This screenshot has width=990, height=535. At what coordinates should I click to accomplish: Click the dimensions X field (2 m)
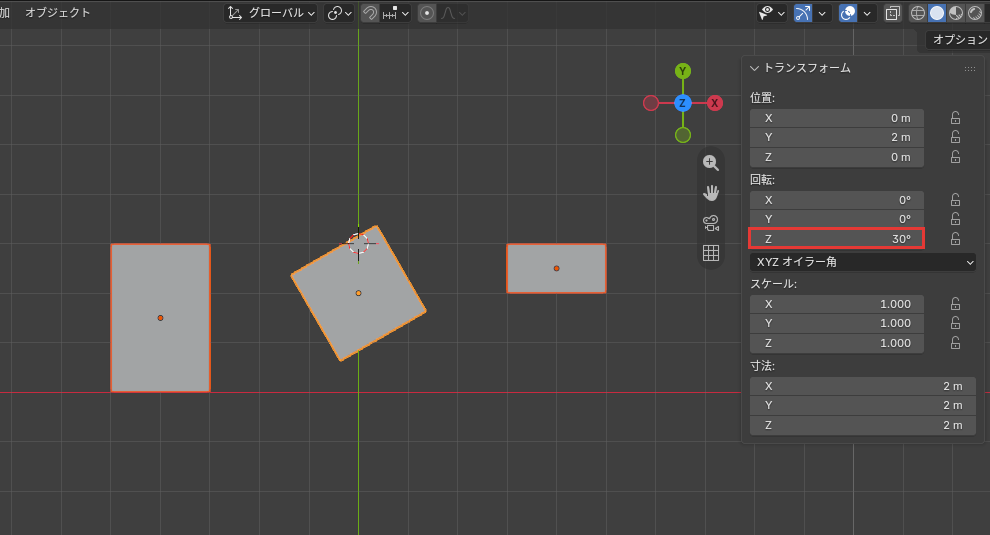(862, 387)
